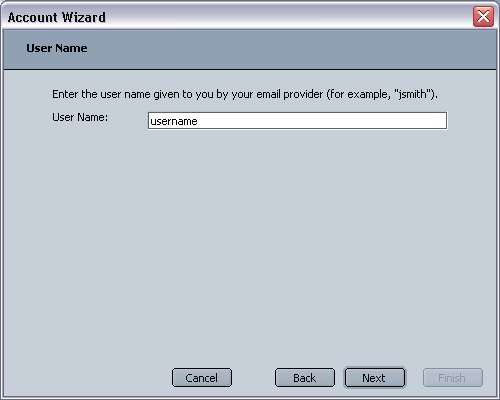The width and height of the screenshot is (500, 400).
Task: Click the greyed-out Finish button
Action: [452, 378]
